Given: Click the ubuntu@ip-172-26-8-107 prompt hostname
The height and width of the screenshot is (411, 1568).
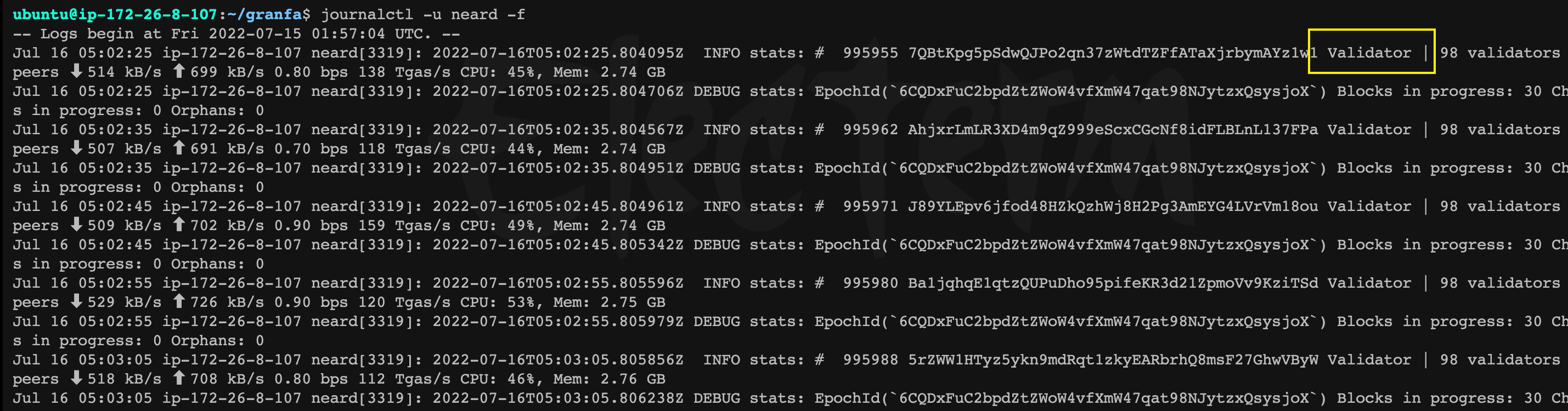Looking at the screenshot, I should click(x=115, y=15).
